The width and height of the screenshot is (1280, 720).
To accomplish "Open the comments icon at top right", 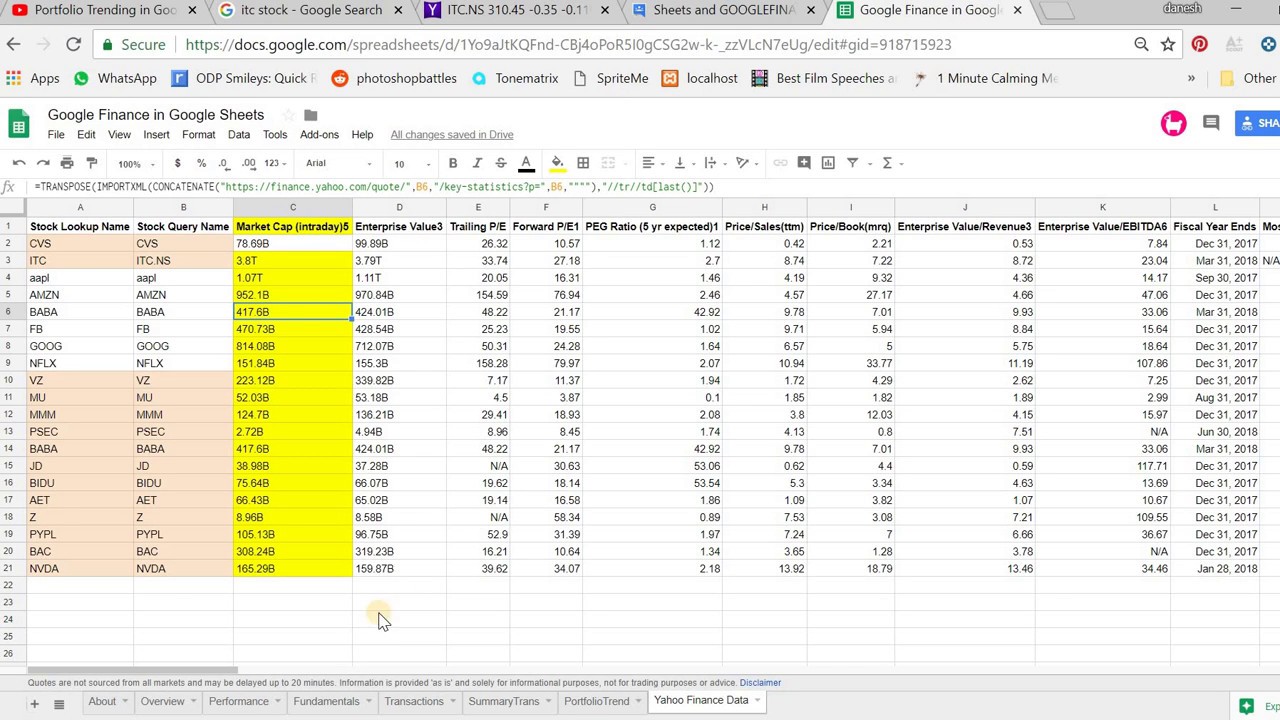I will point(1211,123).
